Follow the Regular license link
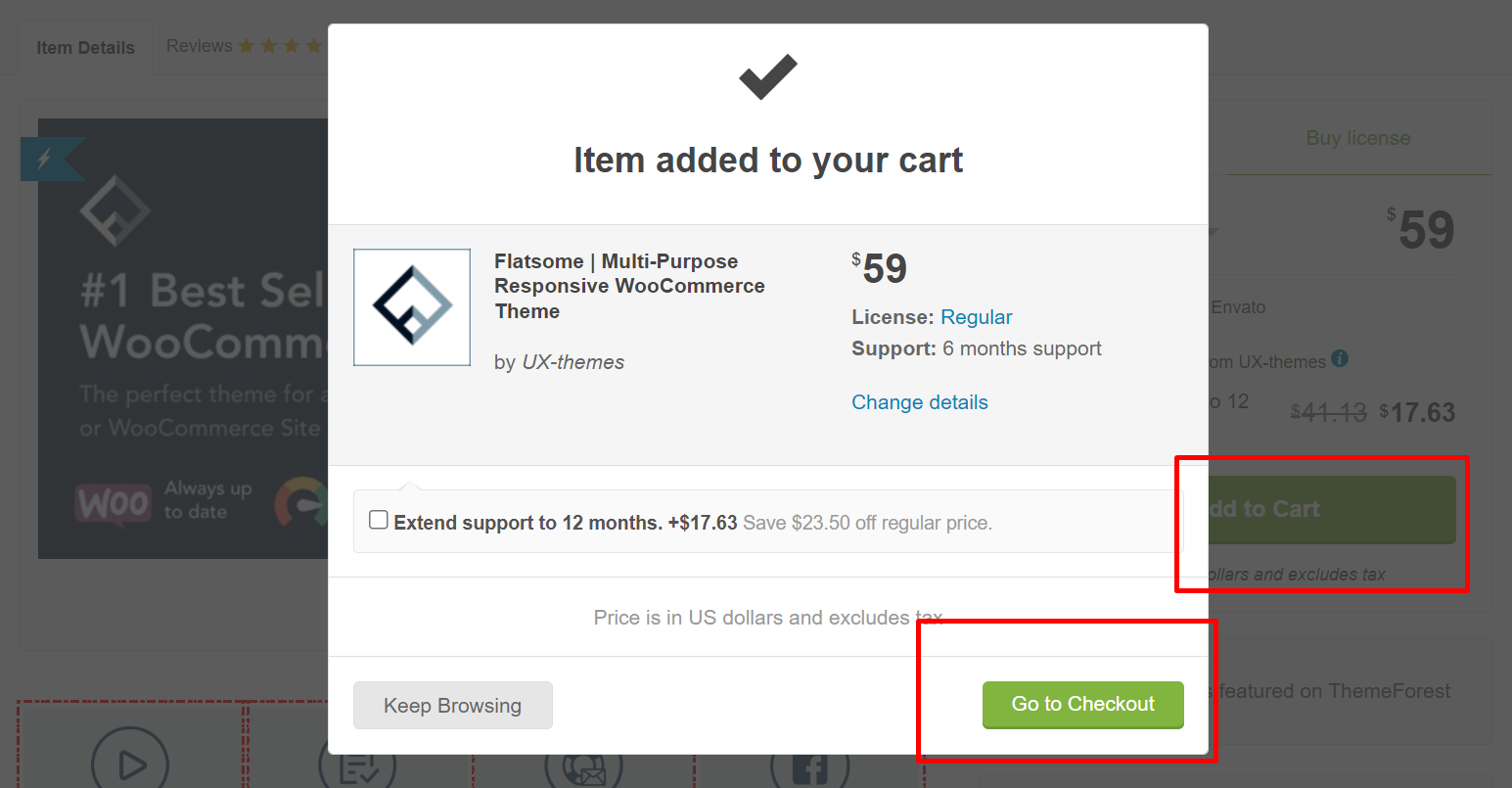The height and width of the screenshot is (788, 1512). (x=977, y=317)
